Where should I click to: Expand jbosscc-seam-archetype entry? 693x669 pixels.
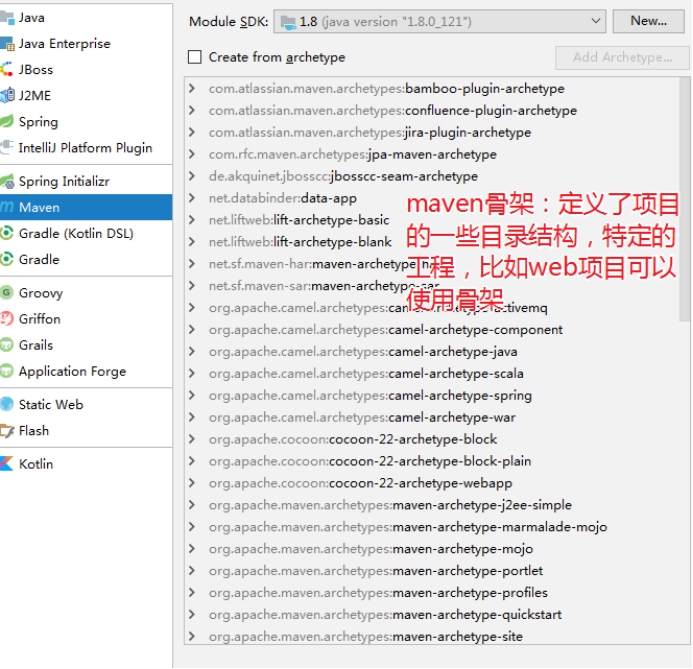coord(192,175)
